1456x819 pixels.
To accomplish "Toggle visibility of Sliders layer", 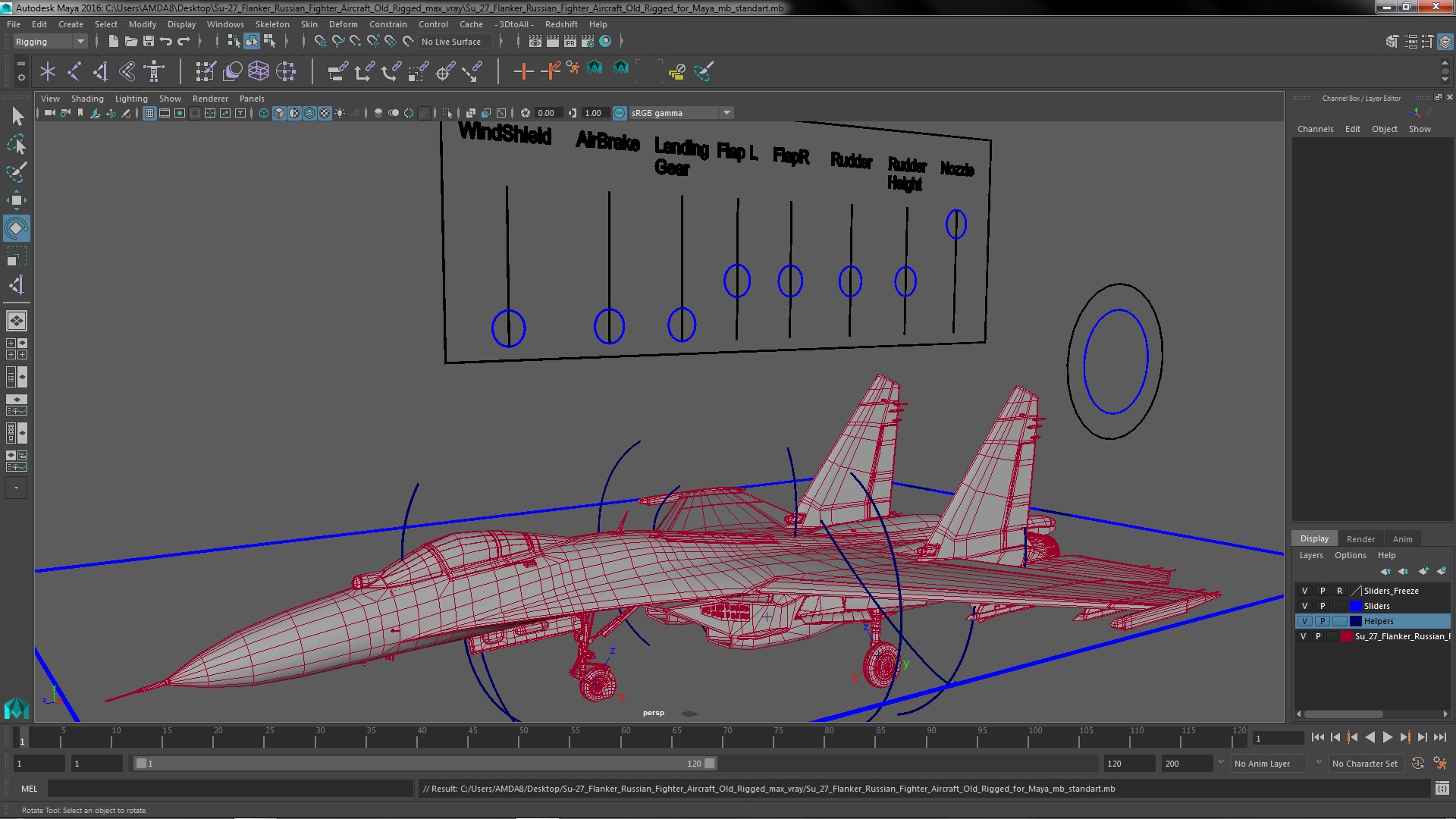I will coord(1305,605).
